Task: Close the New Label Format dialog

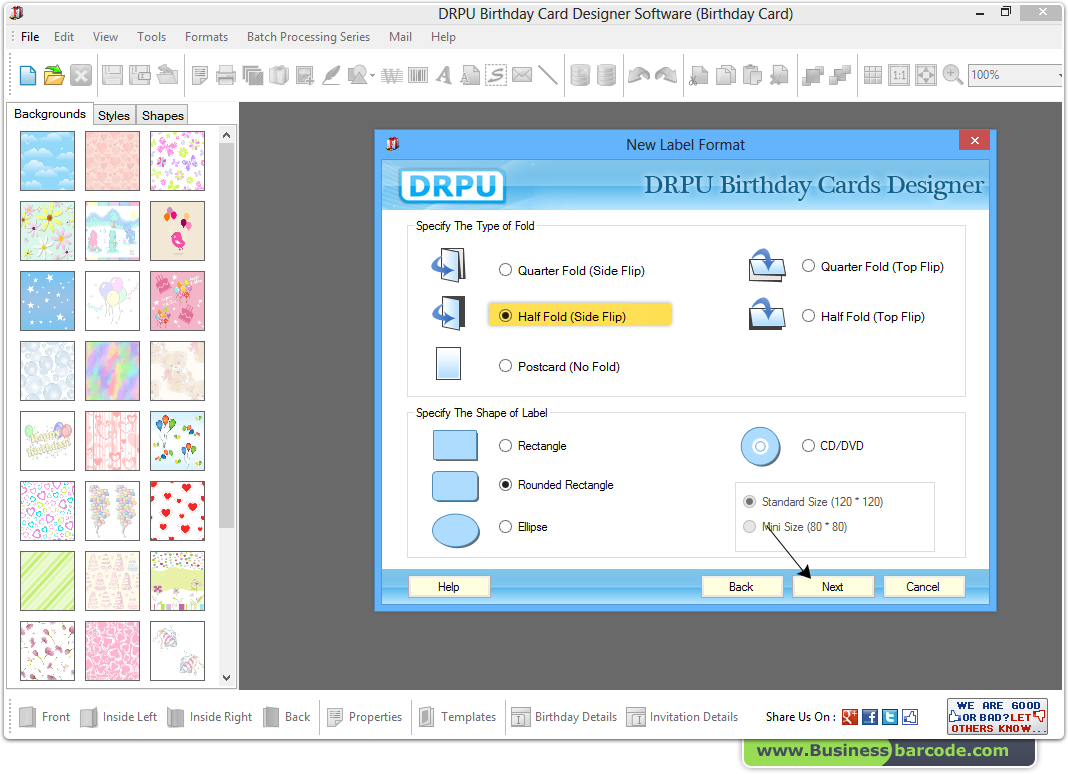Action: (x=975, y=140)
